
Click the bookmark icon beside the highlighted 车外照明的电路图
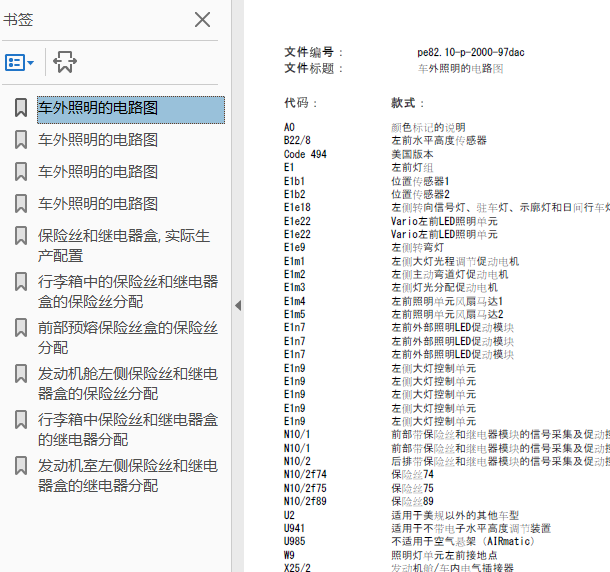(x=21, y=108)
